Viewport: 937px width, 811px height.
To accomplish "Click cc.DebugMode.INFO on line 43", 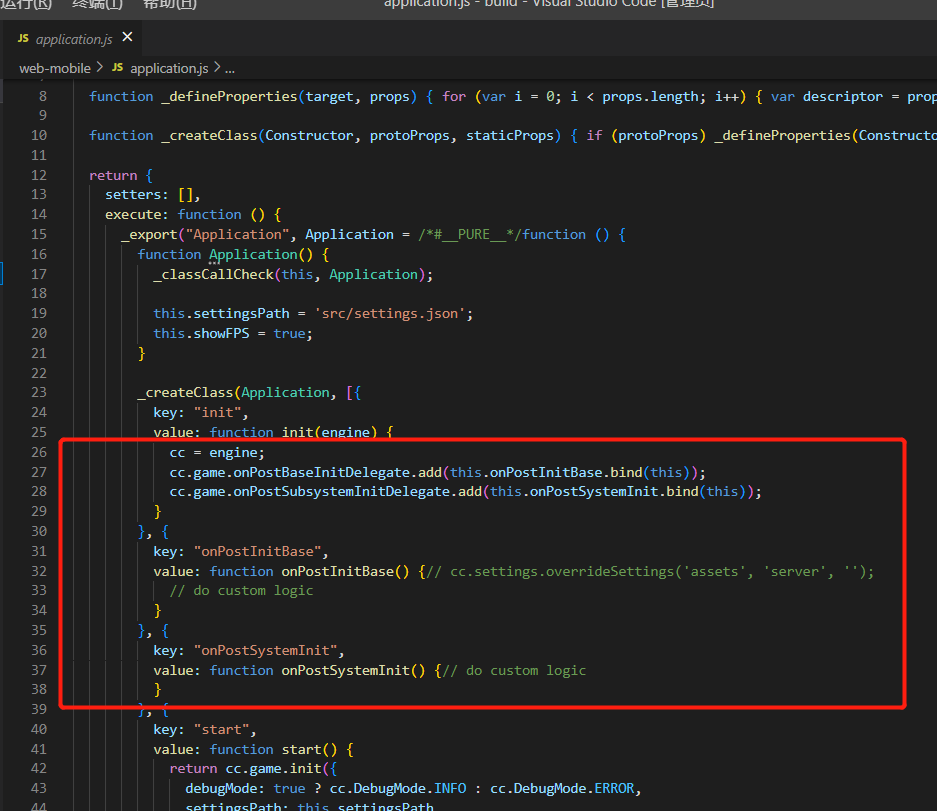I will [x=398, y=788].
